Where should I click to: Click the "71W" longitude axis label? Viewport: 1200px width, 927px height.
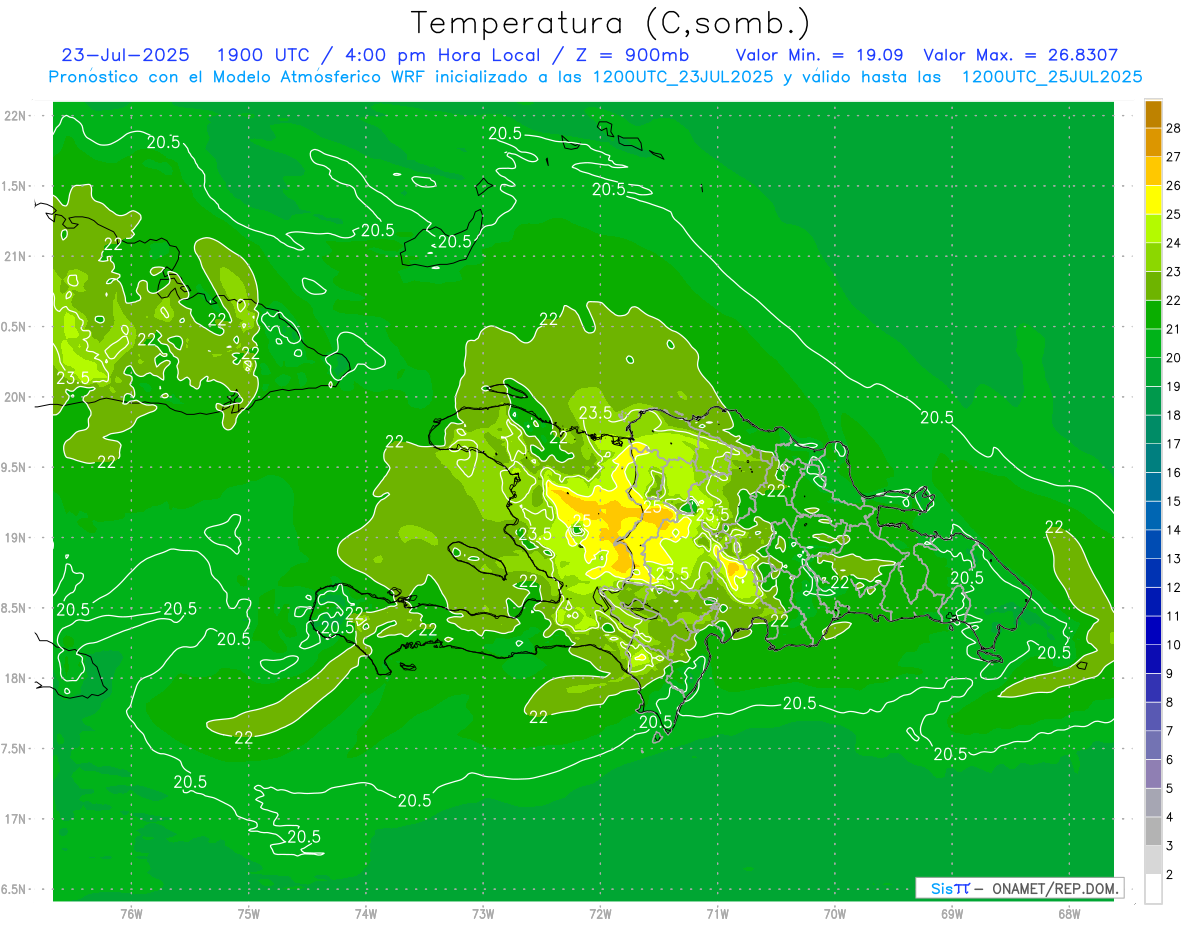[717, 914]
